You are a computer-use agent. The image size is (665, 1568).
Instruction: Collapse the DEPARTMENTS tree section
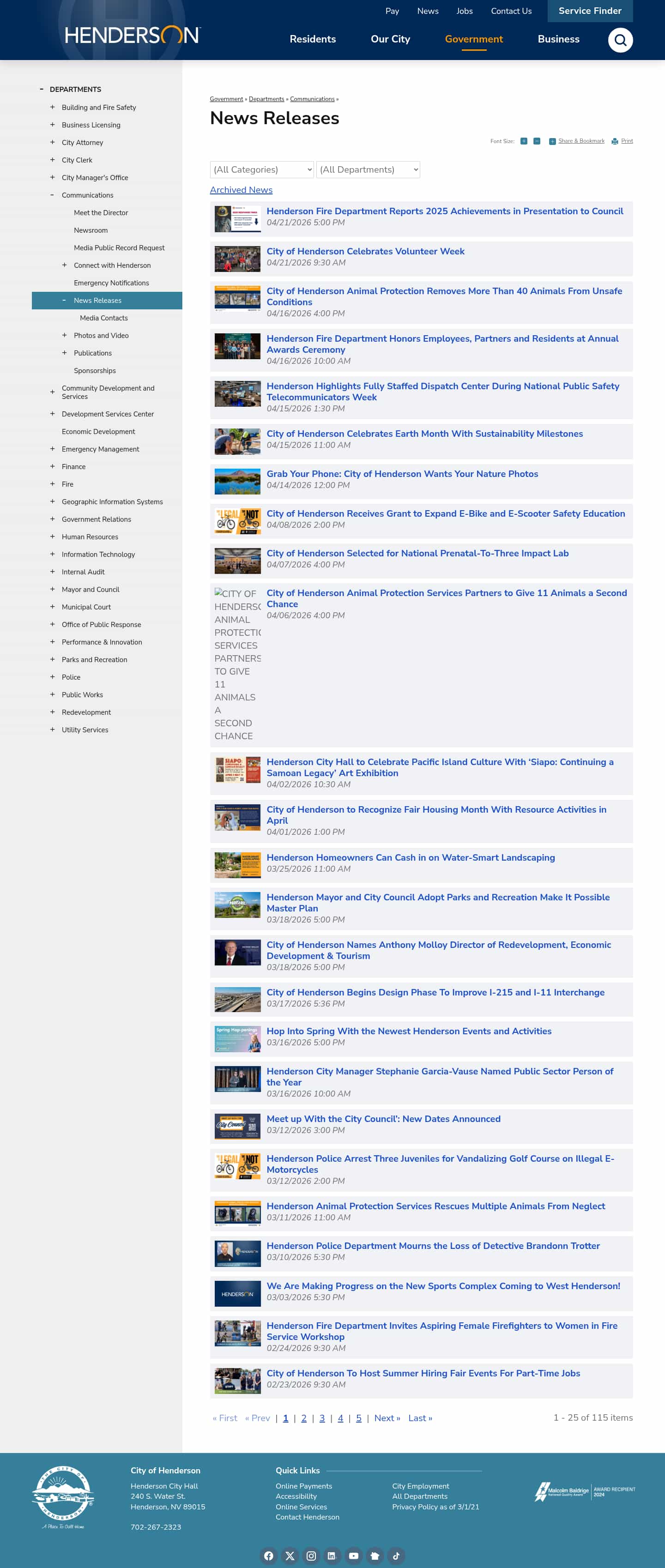point(42,89)
